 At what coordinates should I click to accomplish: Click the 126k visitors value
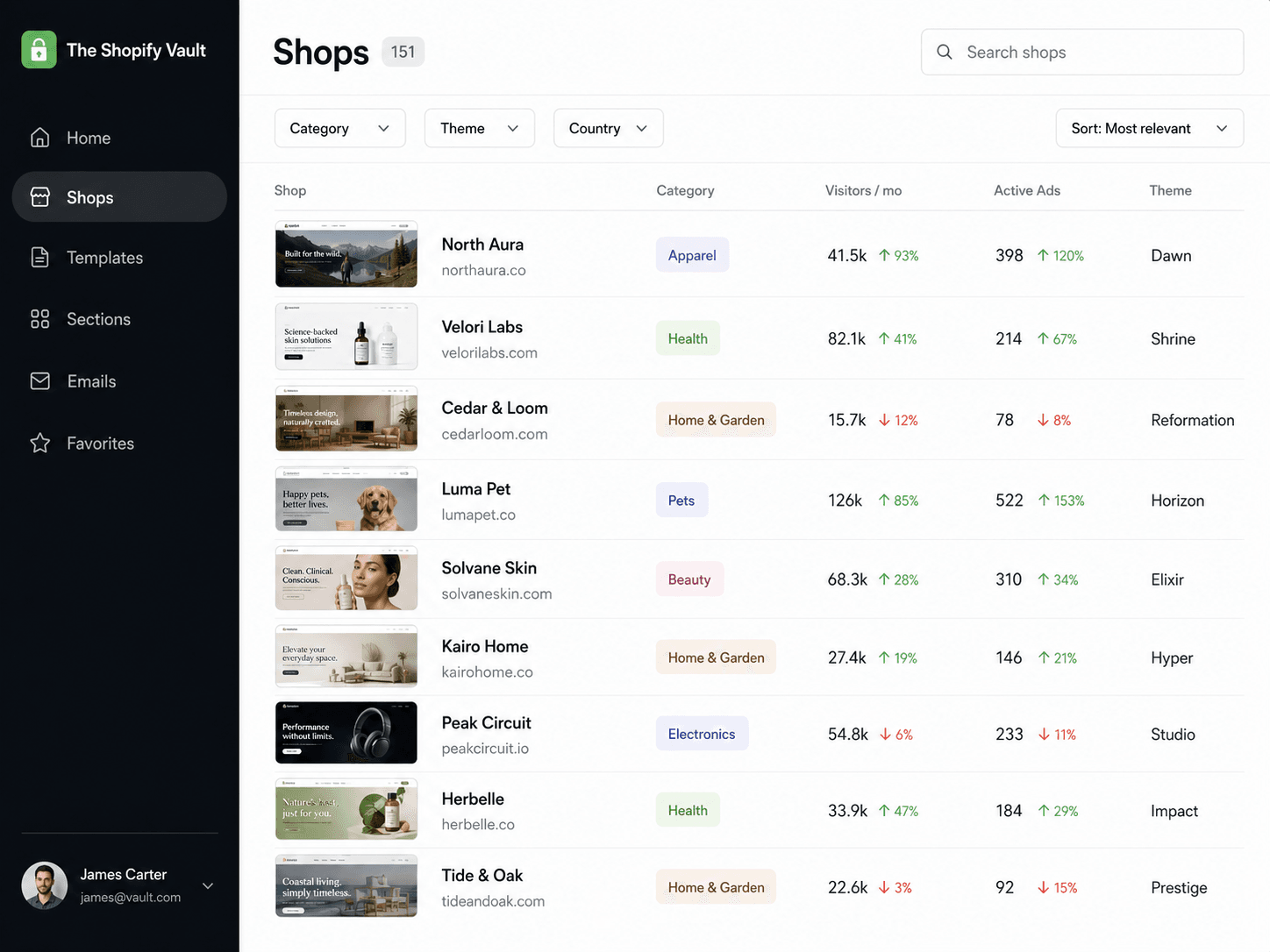coord(845,501)
